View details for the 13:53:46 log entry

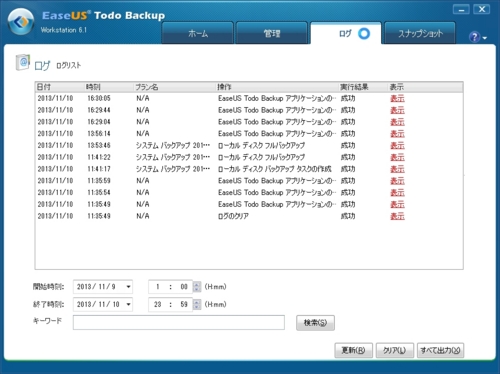coord(397,145)
